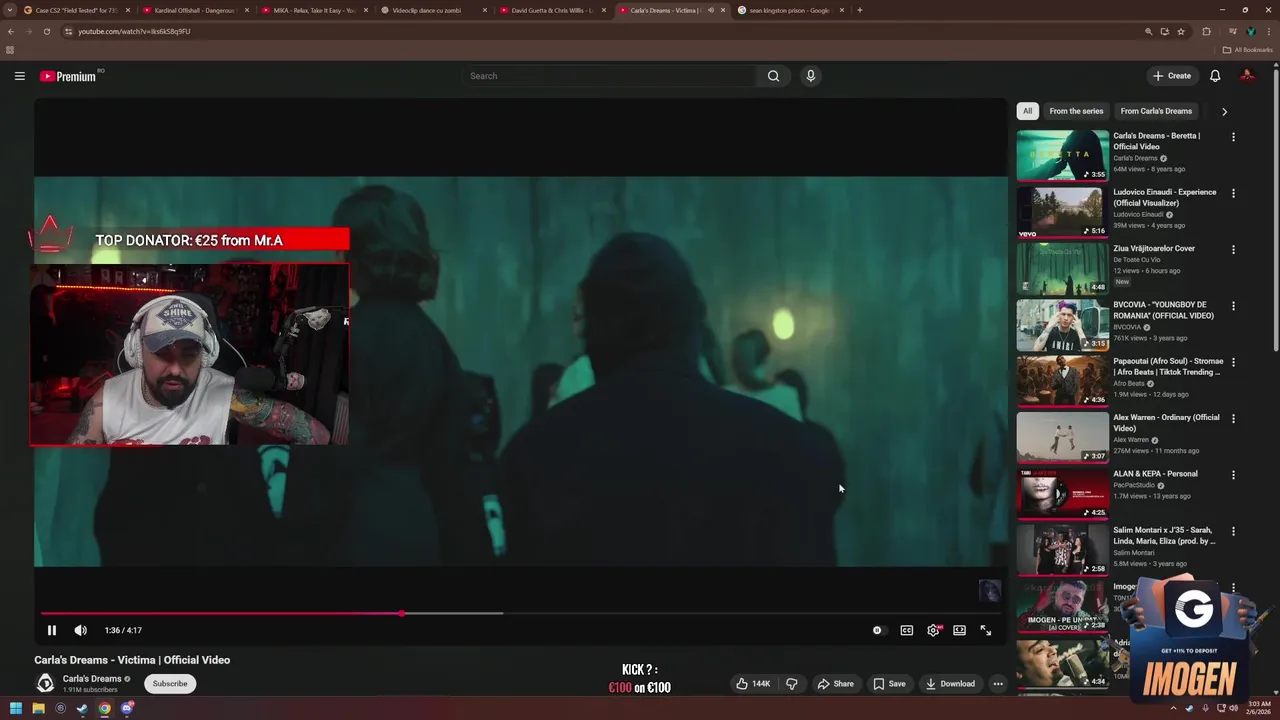1280x720 pixels.
Task: Open options menu for ALAN & KEPA - Personal
Action: point(1233,475)
